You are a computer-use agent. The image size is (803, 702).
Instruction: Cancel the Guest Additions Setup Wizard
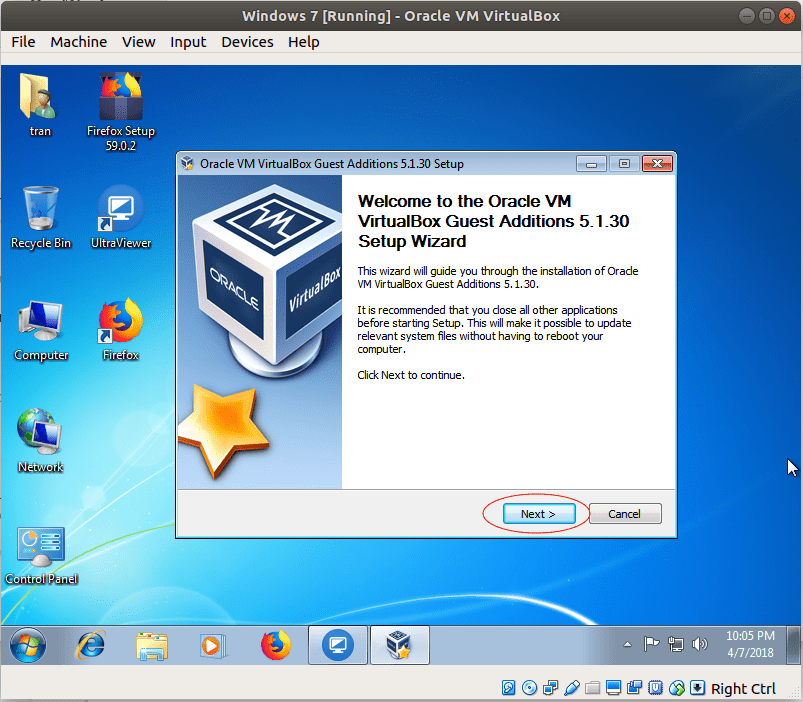[624, 513]
